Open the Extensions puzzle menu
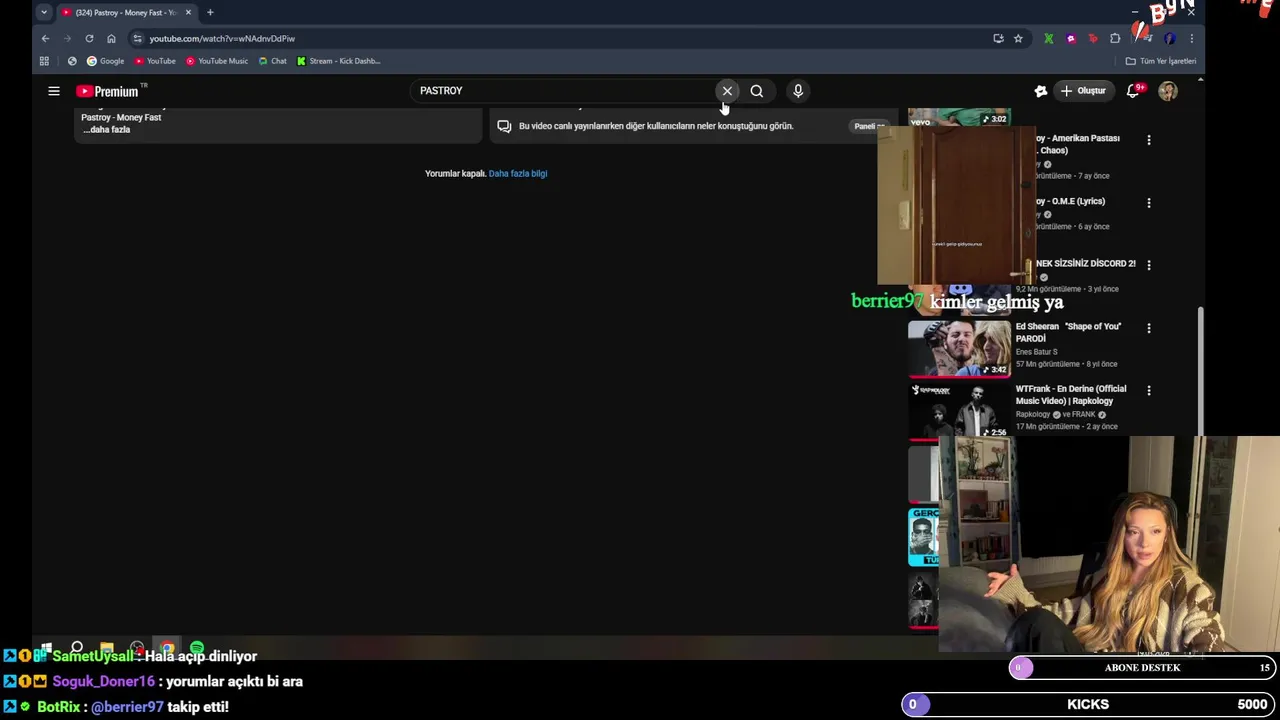Viewport: 1280px width, 720px height. 1115,38
